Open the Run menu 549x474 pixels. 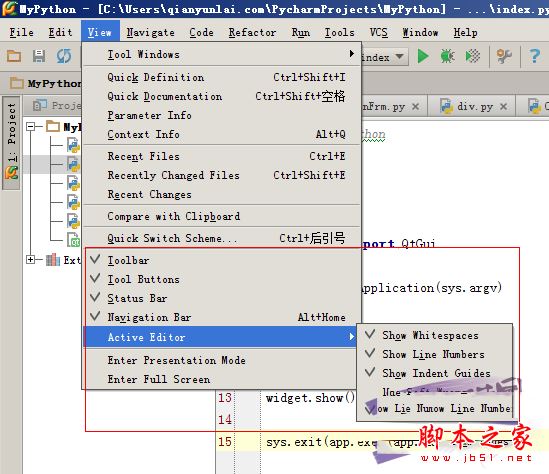tap(301, 33)
